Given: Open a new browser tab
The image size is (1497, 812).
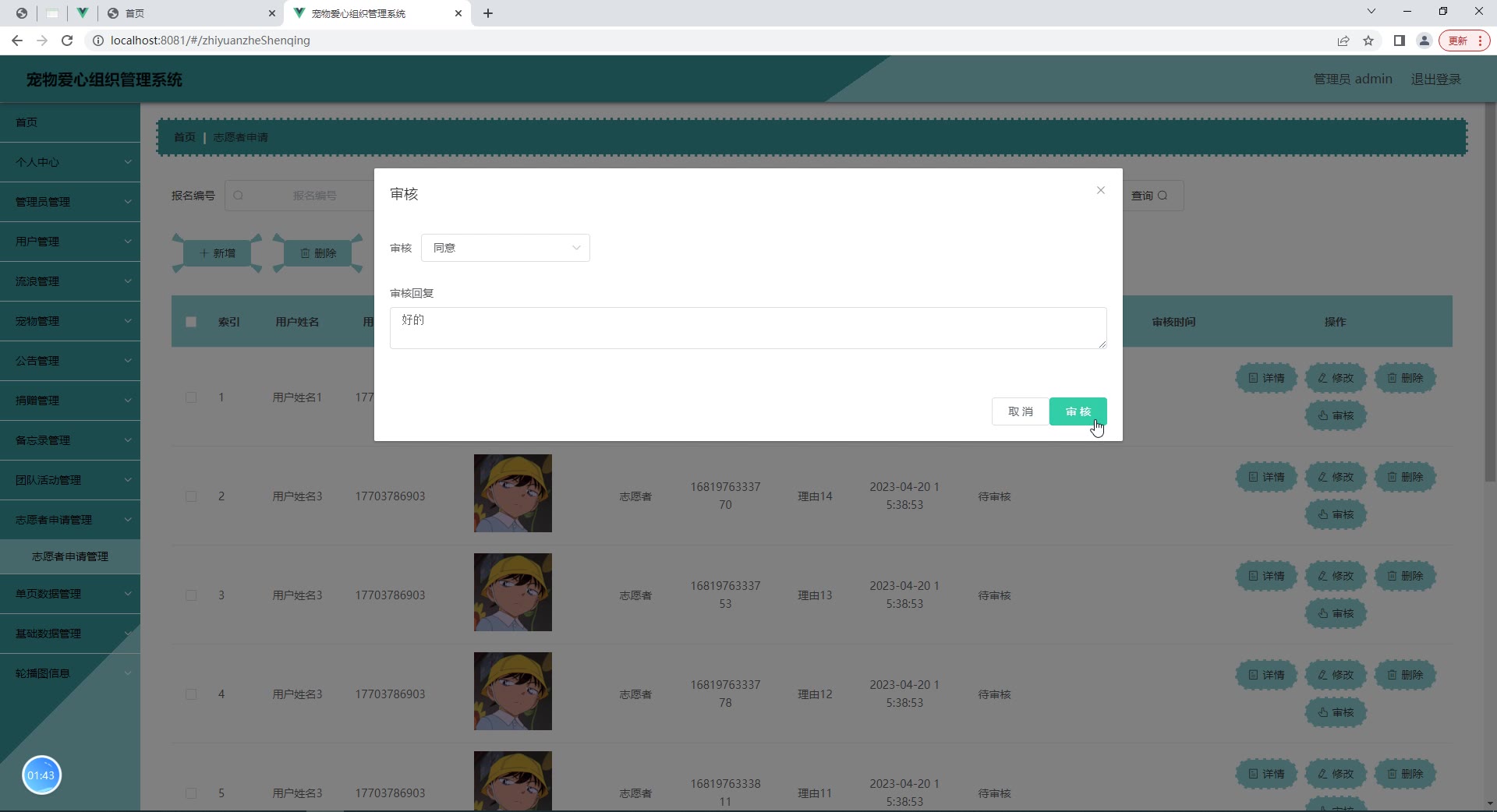Looking at the screenshot, I should tap(488, 13).
